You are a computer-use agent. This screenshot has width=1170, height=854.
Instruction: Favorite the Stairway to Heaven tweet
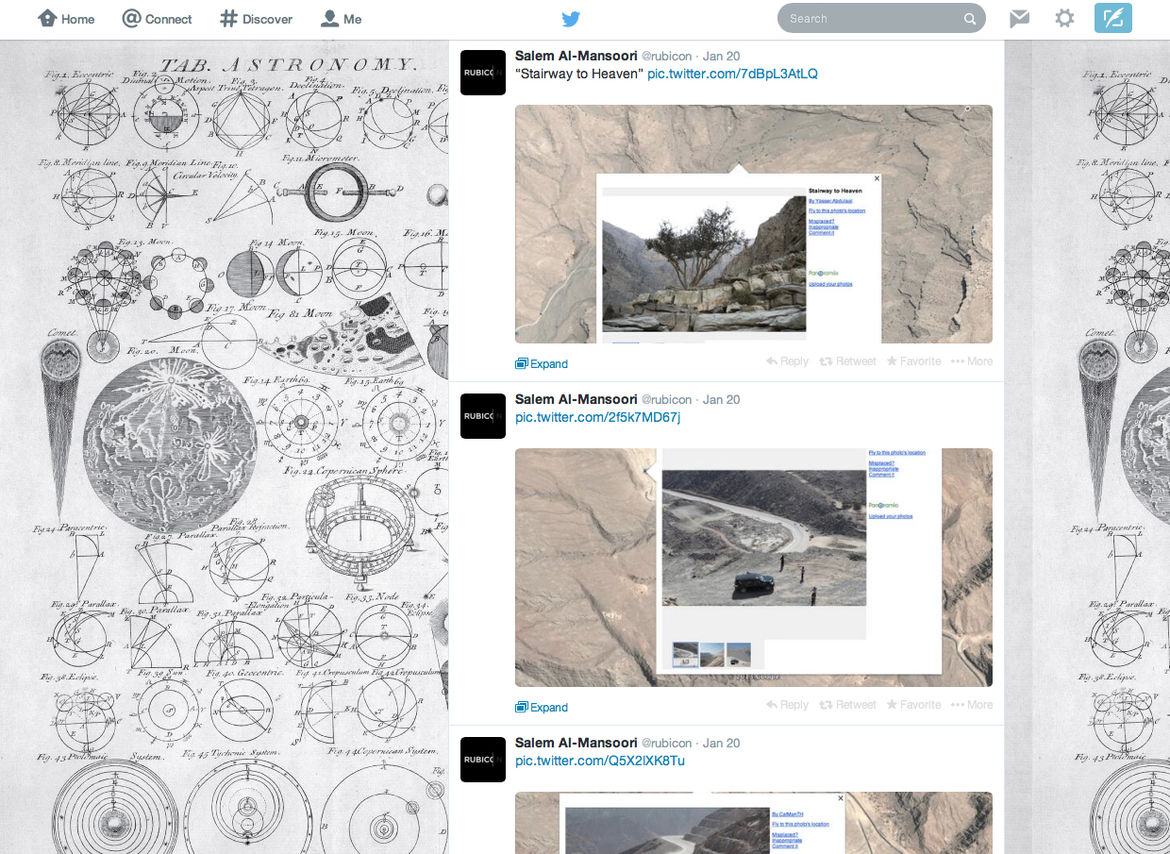click(914, 361)
